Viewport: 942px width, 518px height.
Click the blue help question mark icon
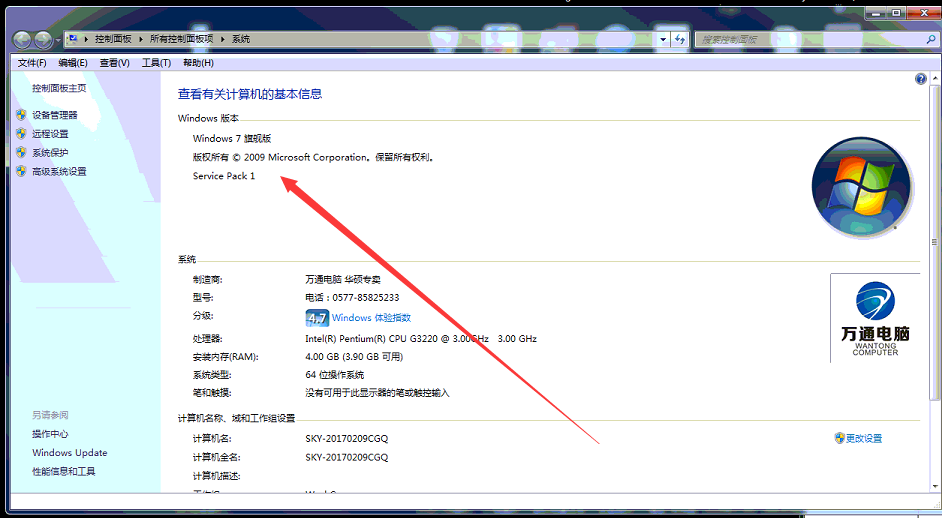coord(920,79)
